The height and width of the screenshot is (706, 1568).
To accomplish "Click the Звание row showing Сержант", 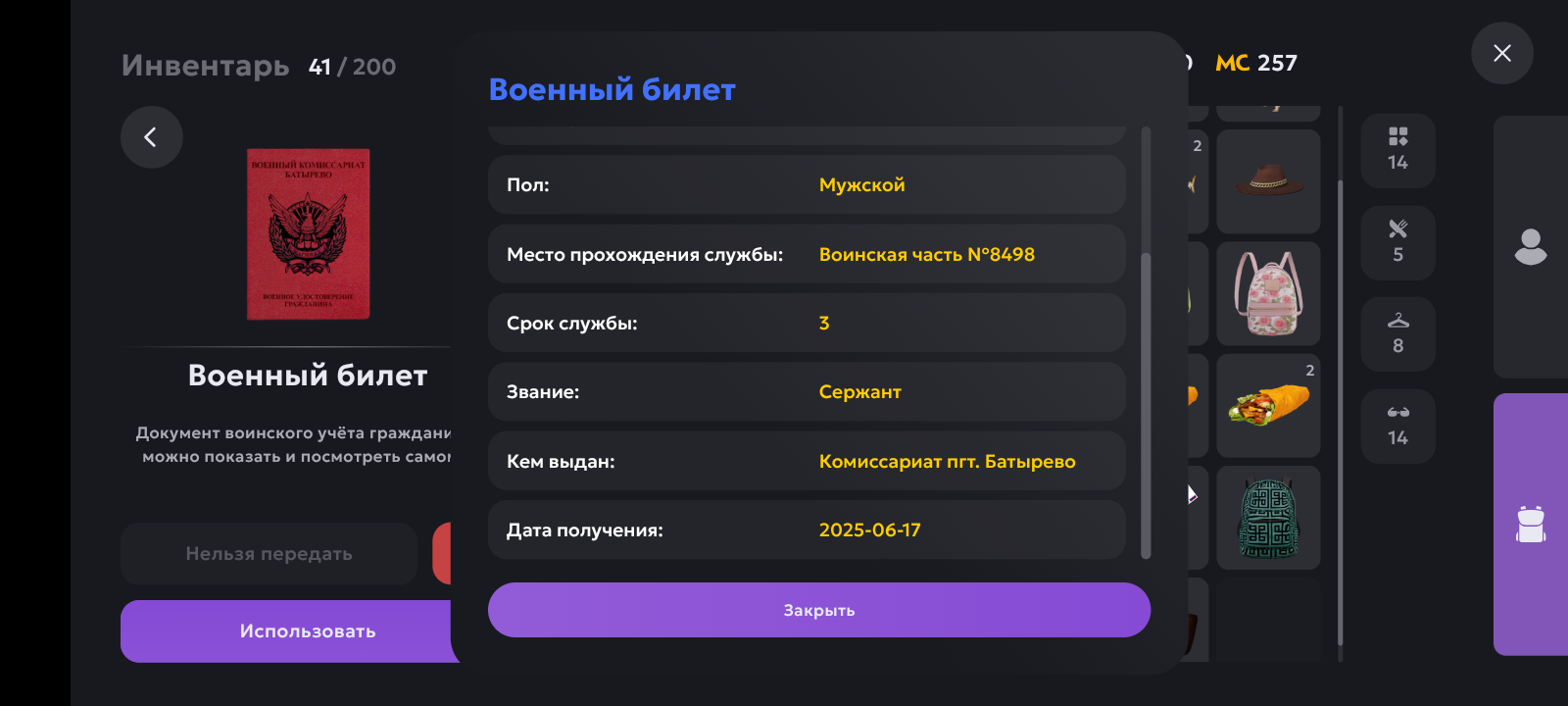I will pos(807,392).
